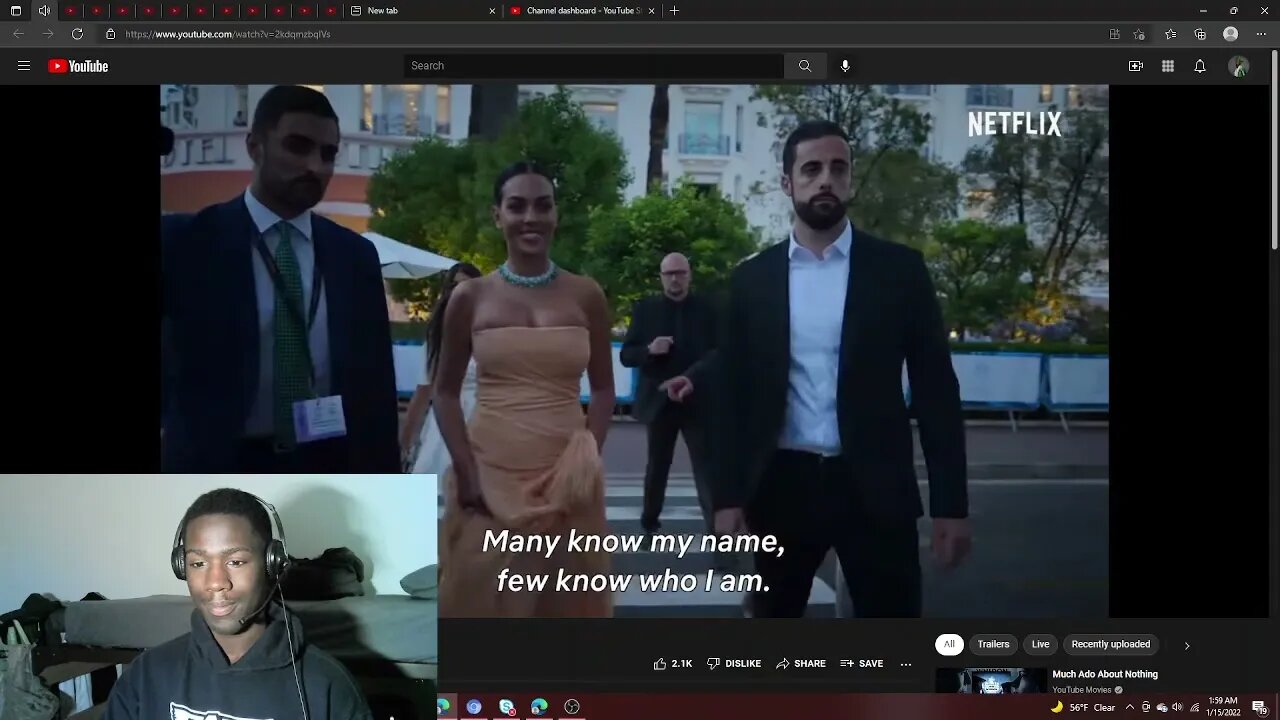Open Much Ado About Nothing video title

click(x=1105, y=674)
